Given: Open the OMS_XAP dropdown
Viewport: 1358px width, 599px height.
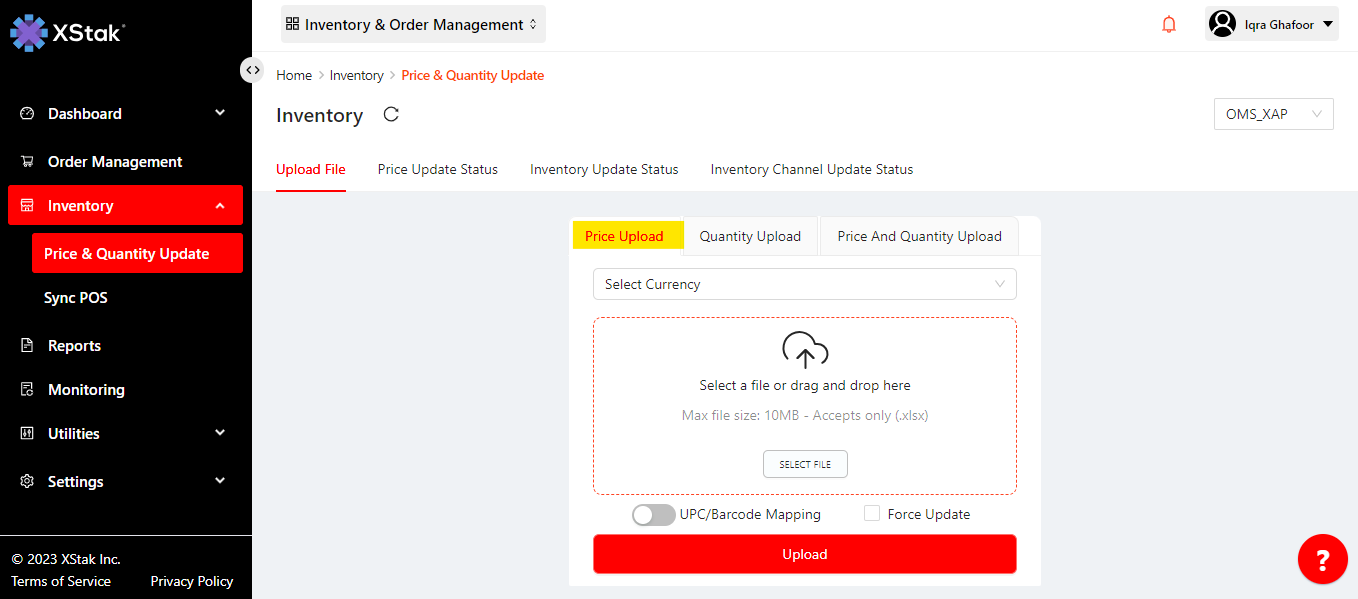Looking at the screenshot, I should (1272, 114).
